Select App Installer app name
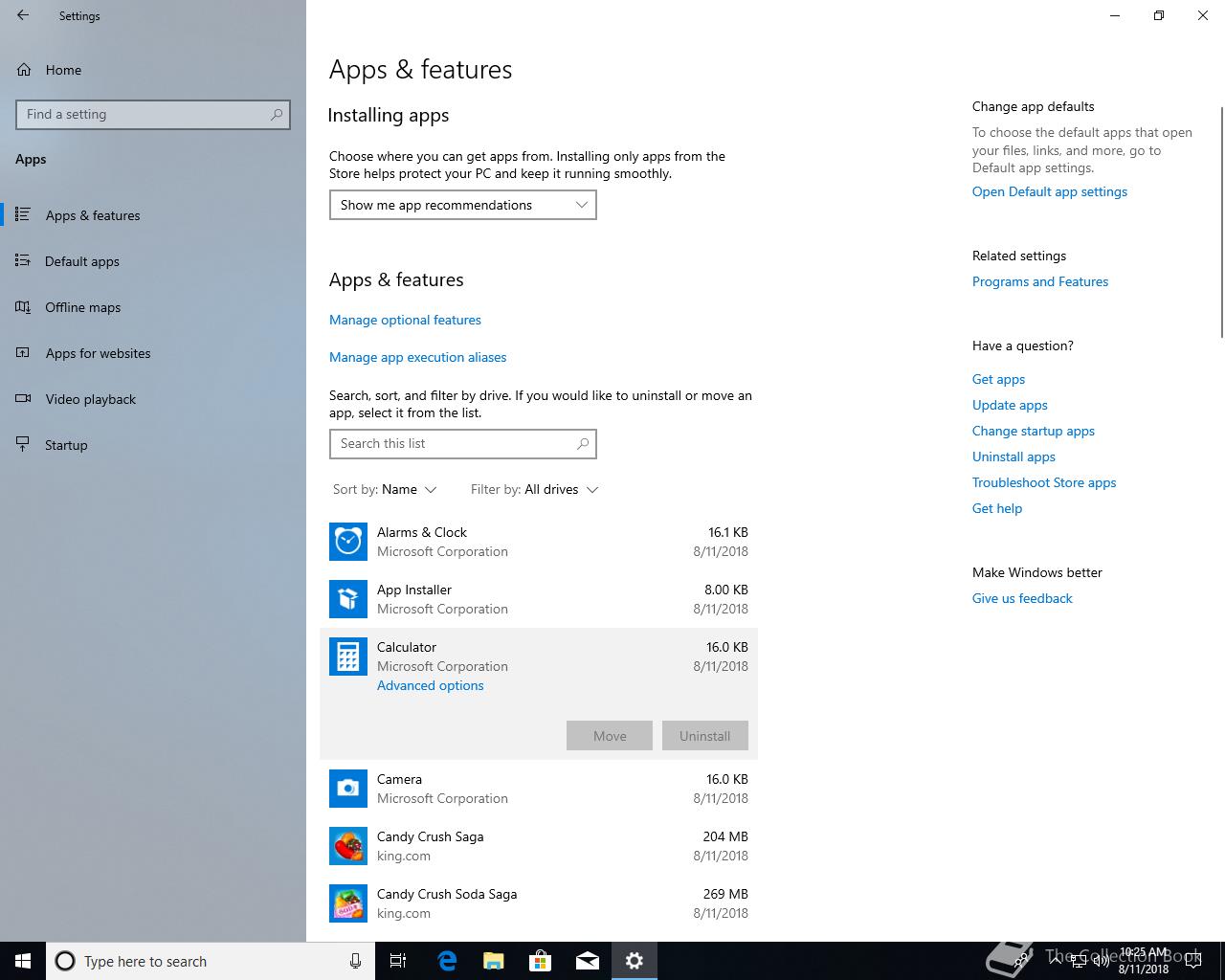 coord(414,590)
